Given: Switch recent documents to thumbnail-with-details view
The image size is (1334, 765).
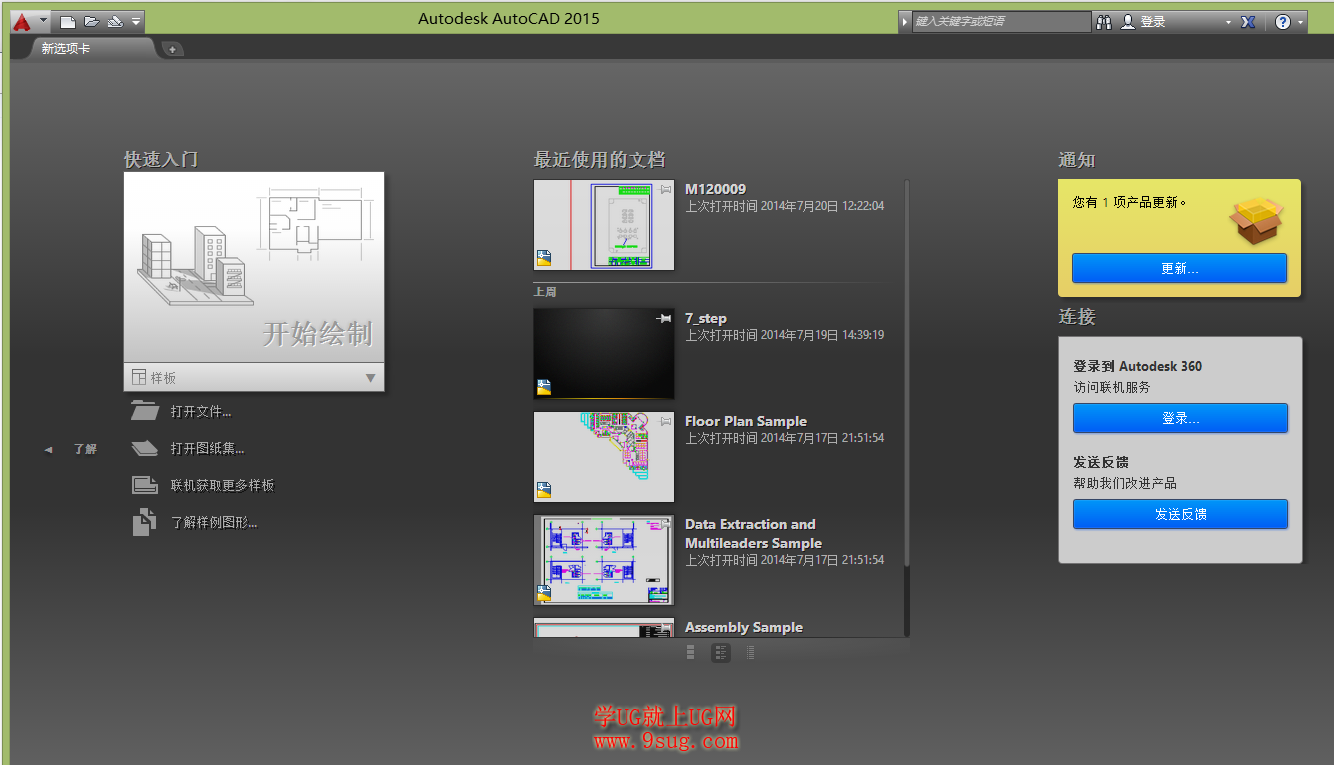Looking at the screenshot, I should (721, 653).
